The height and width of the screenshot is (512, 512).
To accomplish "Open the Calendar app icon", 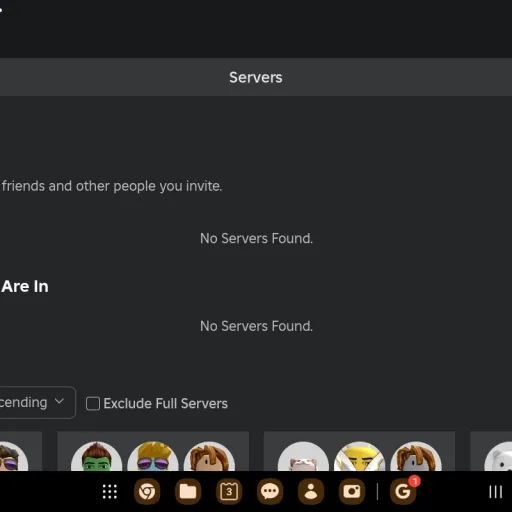I will click(x=229, y=492).
